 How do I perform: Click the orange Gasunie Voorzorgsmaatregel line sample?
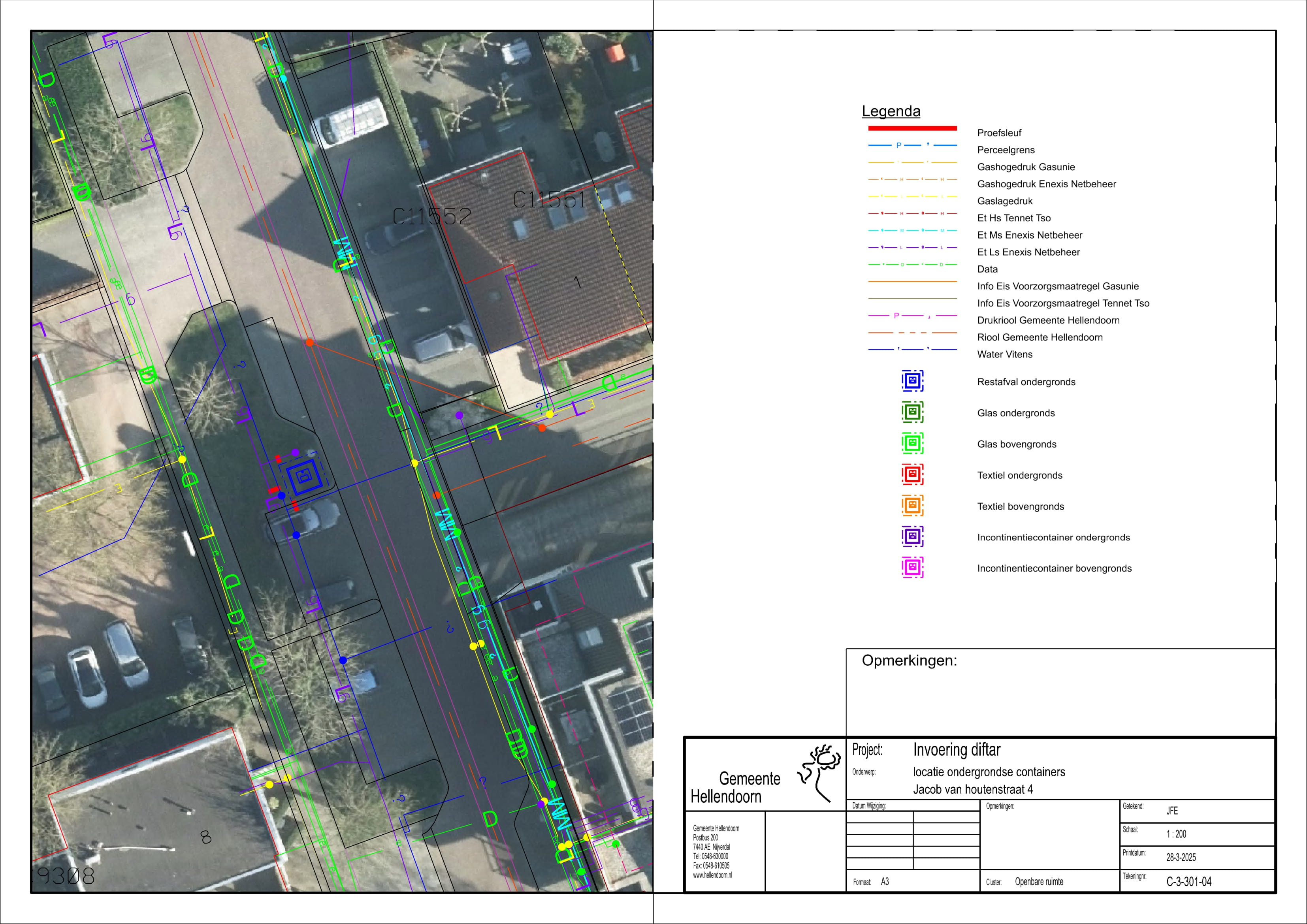coord(912,282)
